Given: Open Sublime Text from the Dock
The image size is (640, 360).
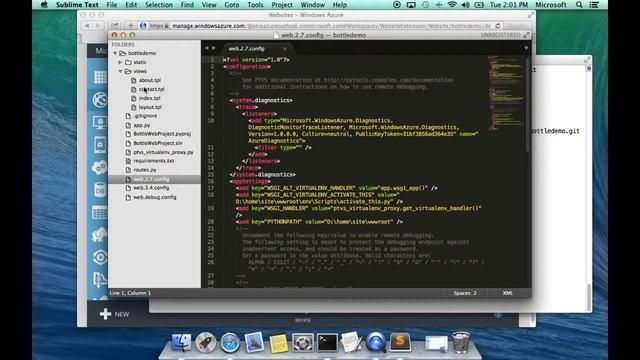Looking at the screenshot, I should [x=400, y=342].
